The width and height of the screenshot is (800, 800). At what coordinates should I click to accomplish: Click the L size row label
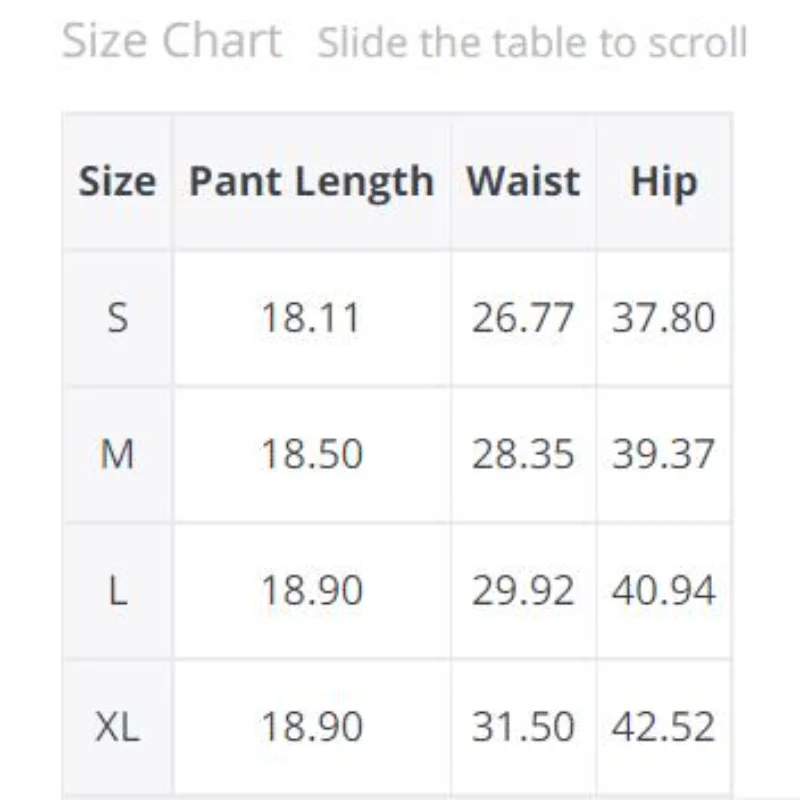point(118,591)
